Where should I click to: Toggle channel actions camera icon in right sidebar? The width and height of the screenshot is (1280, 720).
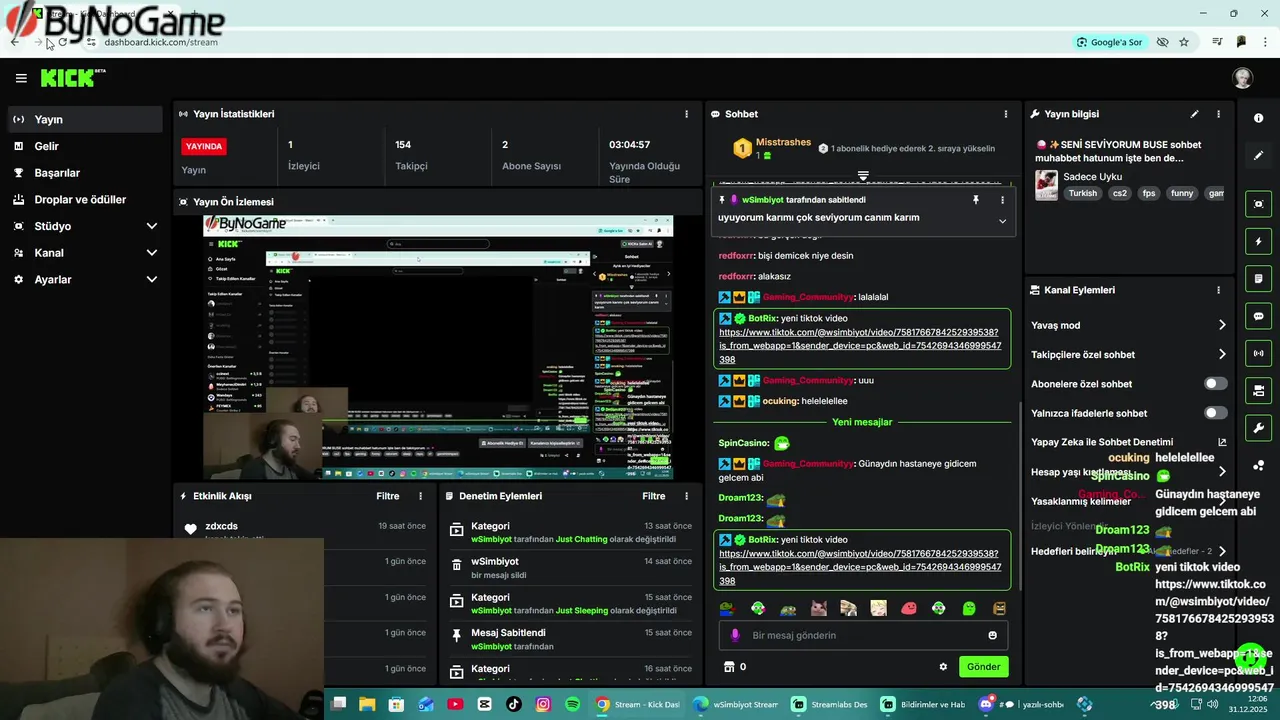tap(1258, 390)
